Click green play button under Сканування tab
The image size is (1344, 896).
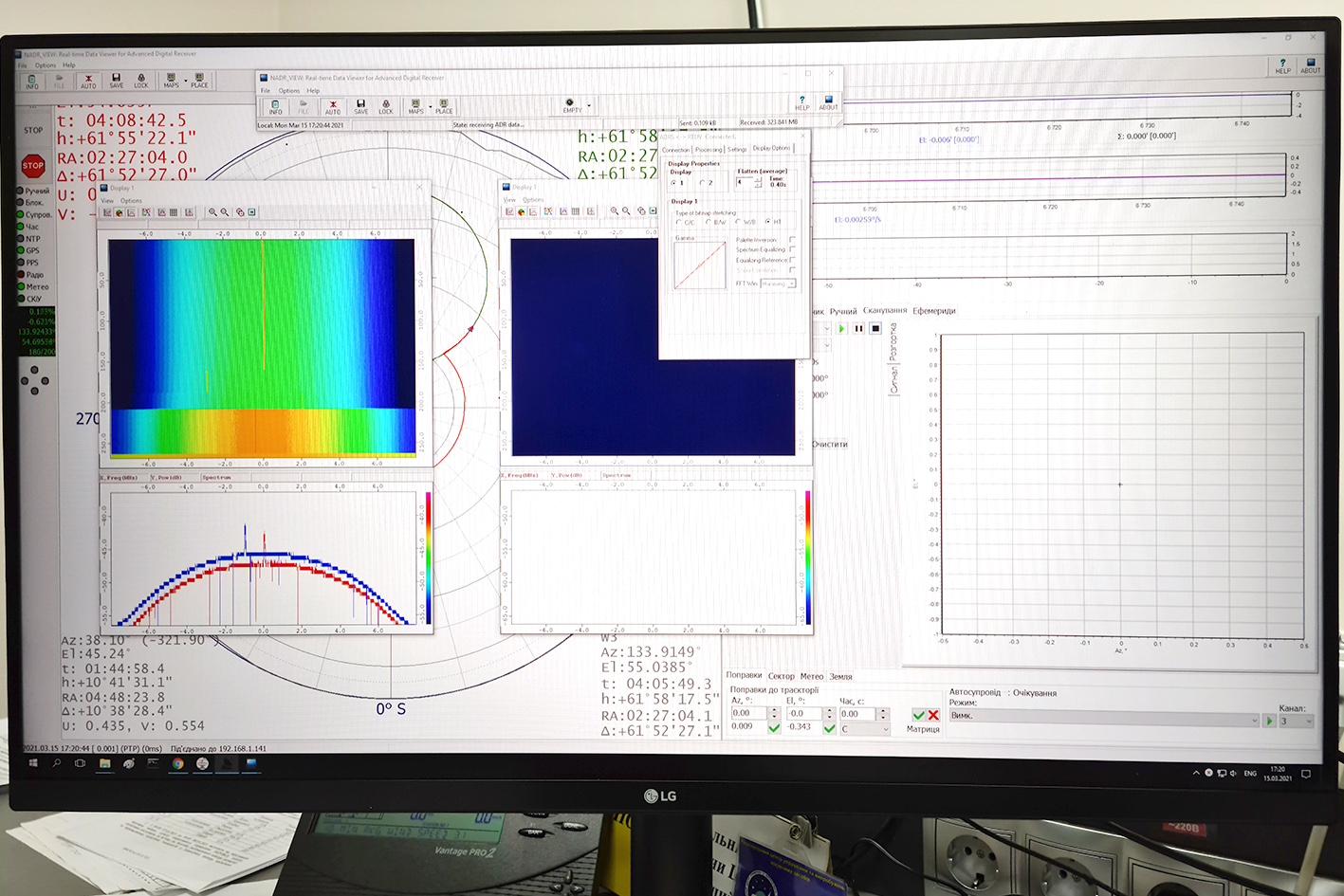click(841, 328)
